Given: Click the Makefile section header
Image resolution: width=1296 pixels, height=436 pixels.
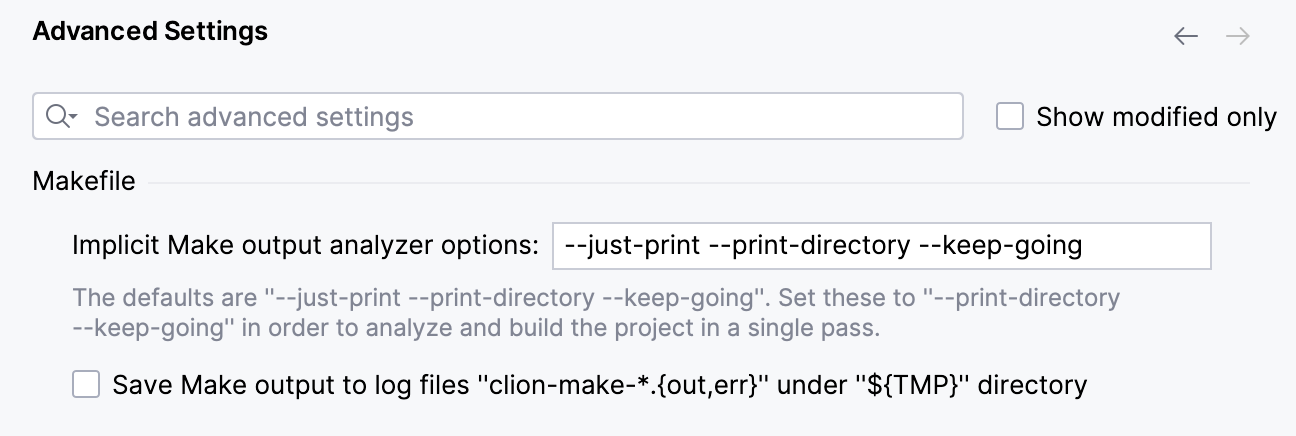Looking at the screenshot, I should (84, 181).
